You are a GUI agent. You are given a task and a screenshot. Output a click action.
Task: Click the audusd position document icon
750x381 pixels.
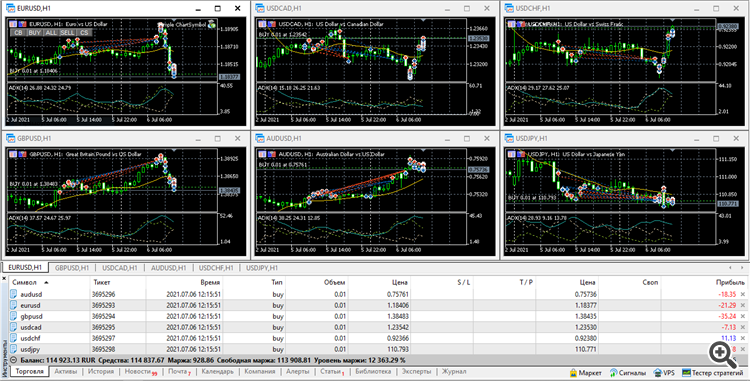click(14, 294)
